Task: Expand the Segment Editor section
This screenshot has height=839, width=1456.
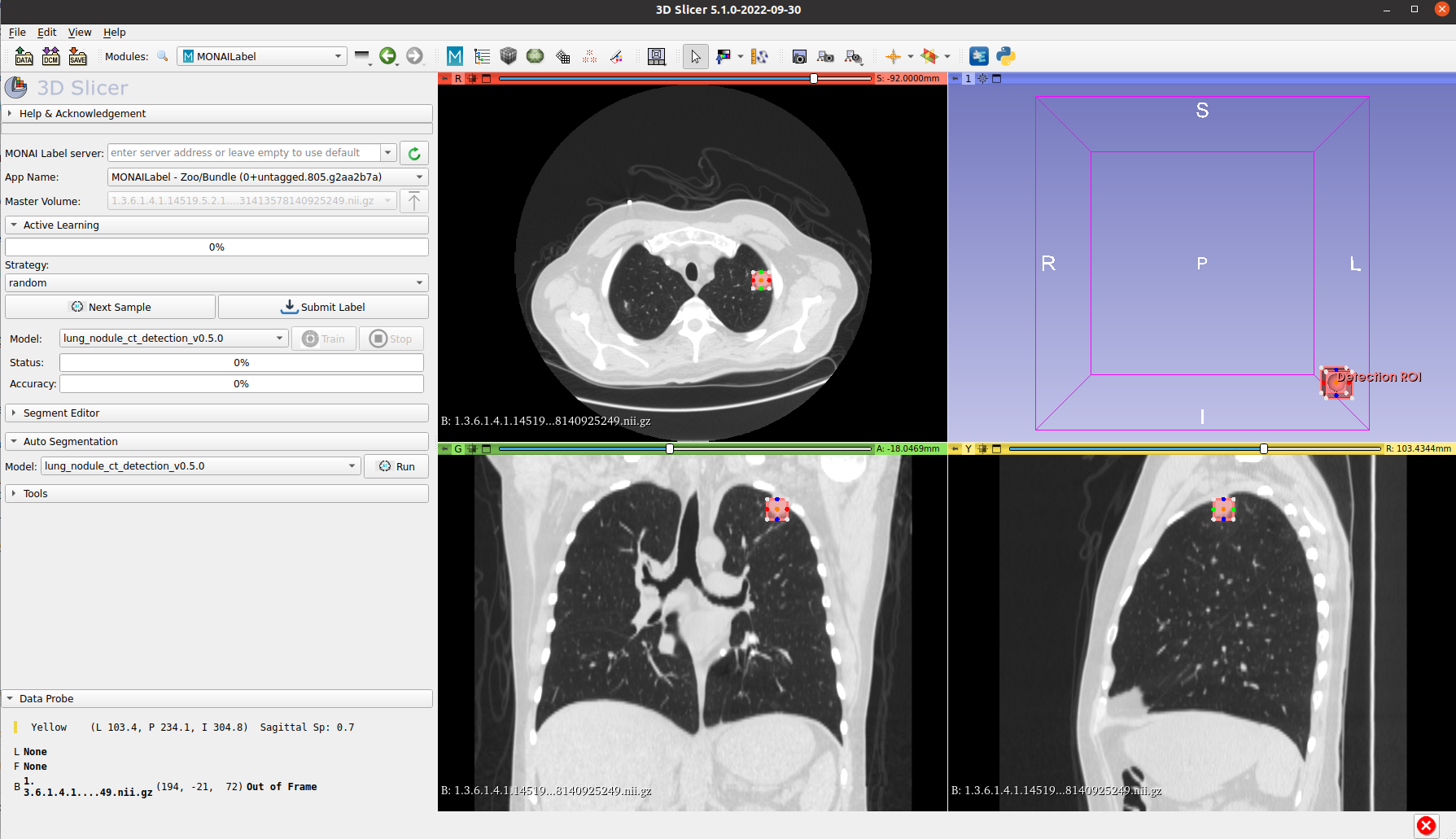Action: (63, 413)
